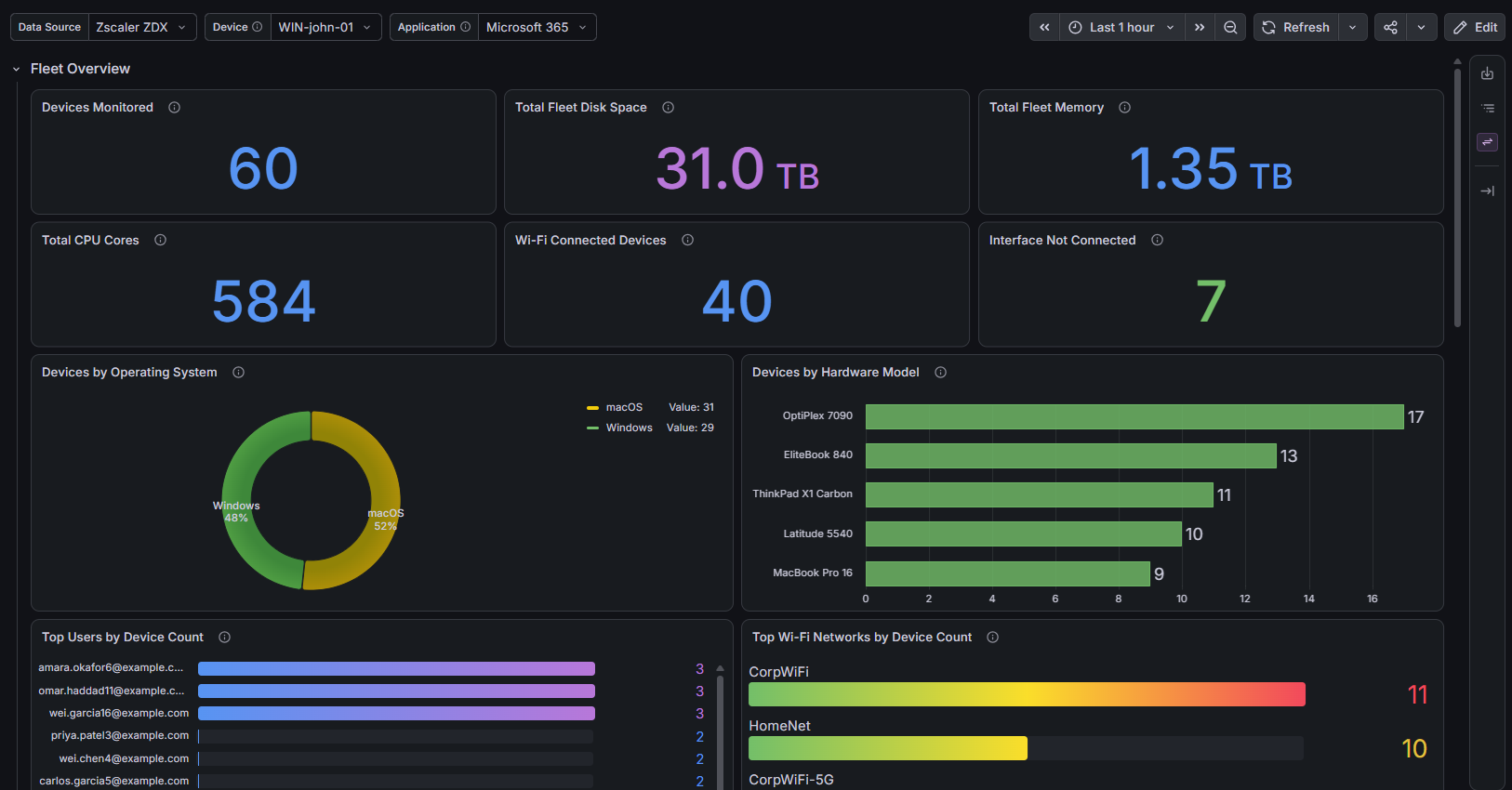Open the Total Fleet Disk Space panel title
Image resolution: width=1512 pixels, height=790 pixels.
(x=581, y=108)
